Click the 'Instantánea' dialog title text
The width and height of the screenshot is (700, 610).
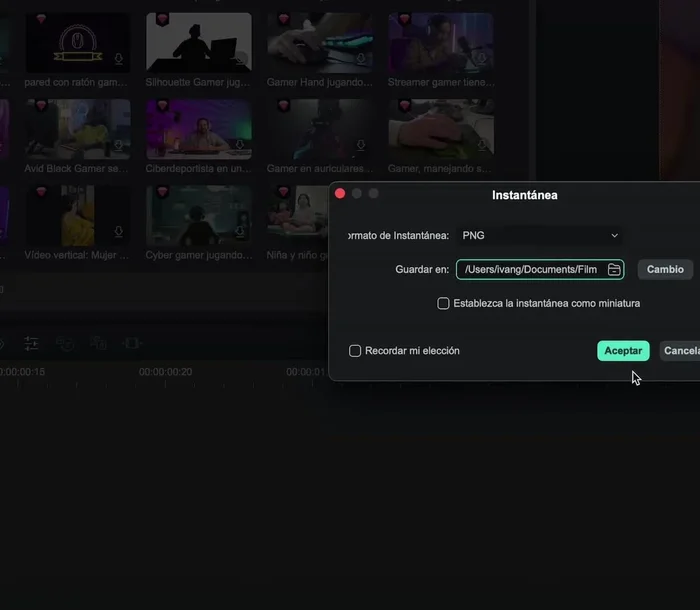tap(525, 195)
